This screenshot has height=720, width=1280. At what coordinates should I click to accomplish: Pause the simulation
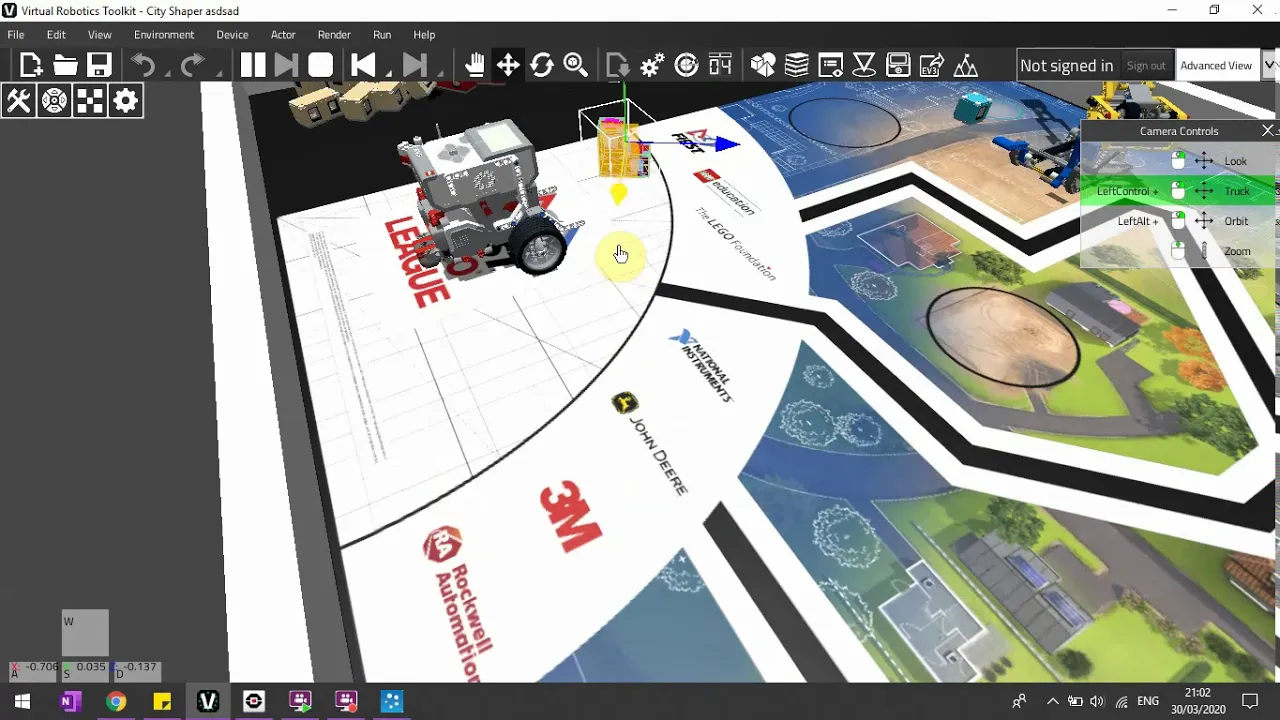pyautogui.click(x=253, y=66)
